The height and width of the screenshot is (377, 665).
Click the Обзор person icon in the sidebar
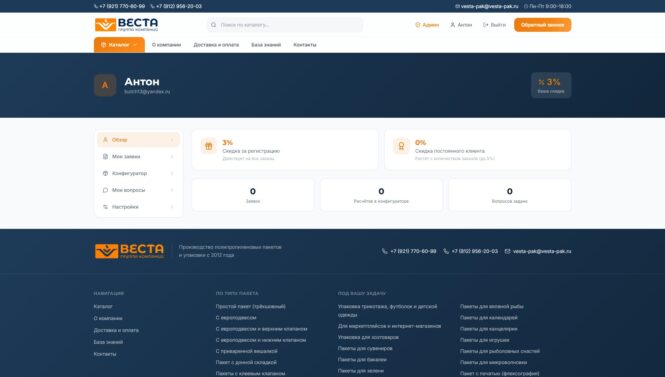105,140
